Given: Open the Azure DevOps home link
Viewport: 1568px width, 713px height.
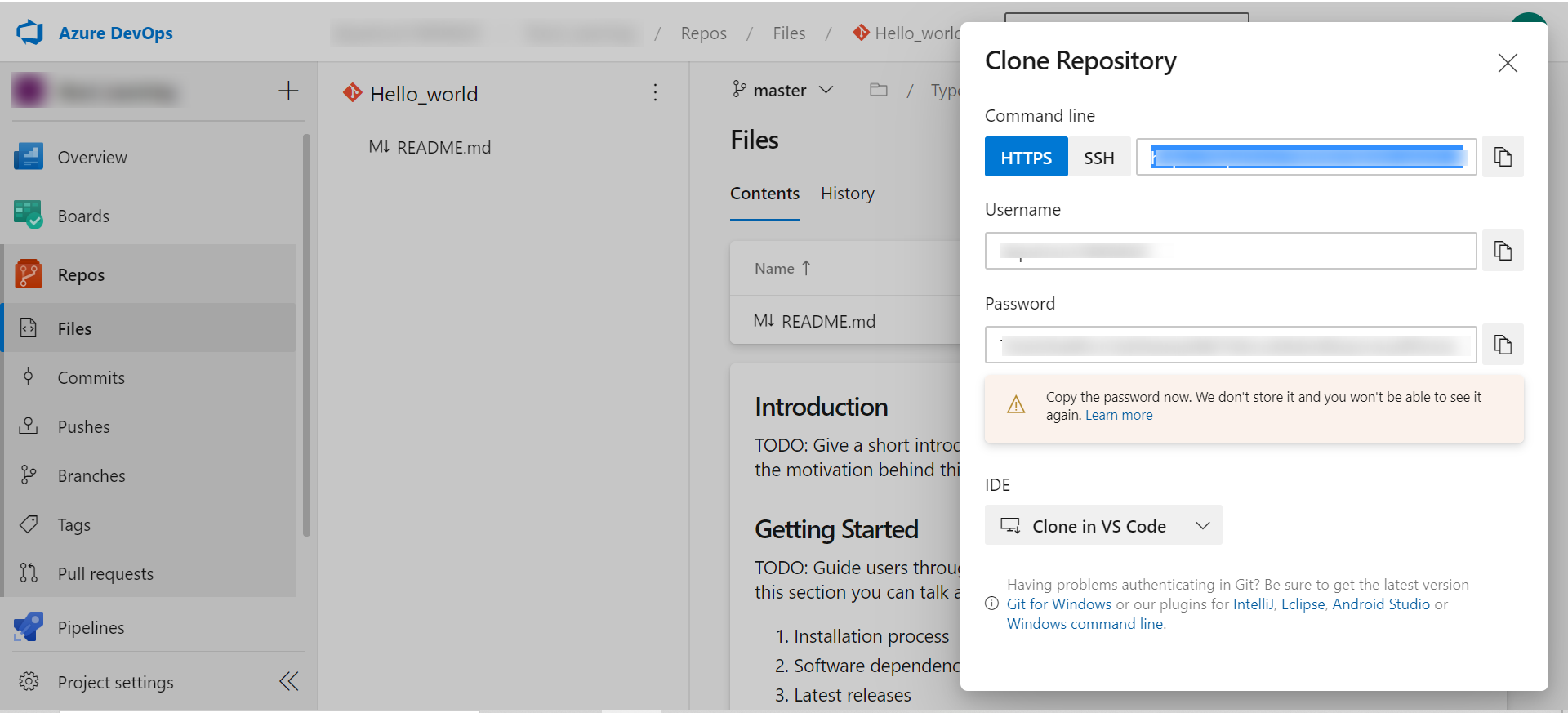Looking at the screenshot, I should pos(115,33).
